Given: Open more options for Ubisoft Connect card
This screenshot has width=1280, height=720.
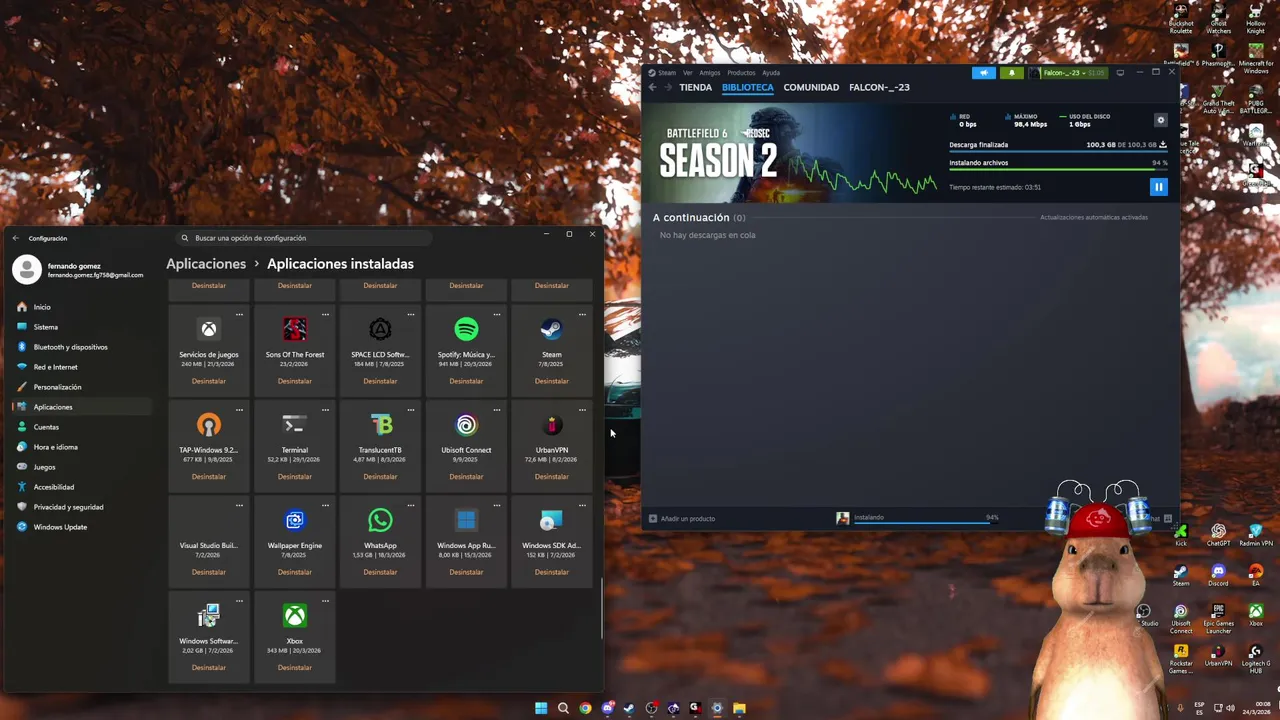Looking at the screenshot, I should click(x=496, y=409).
